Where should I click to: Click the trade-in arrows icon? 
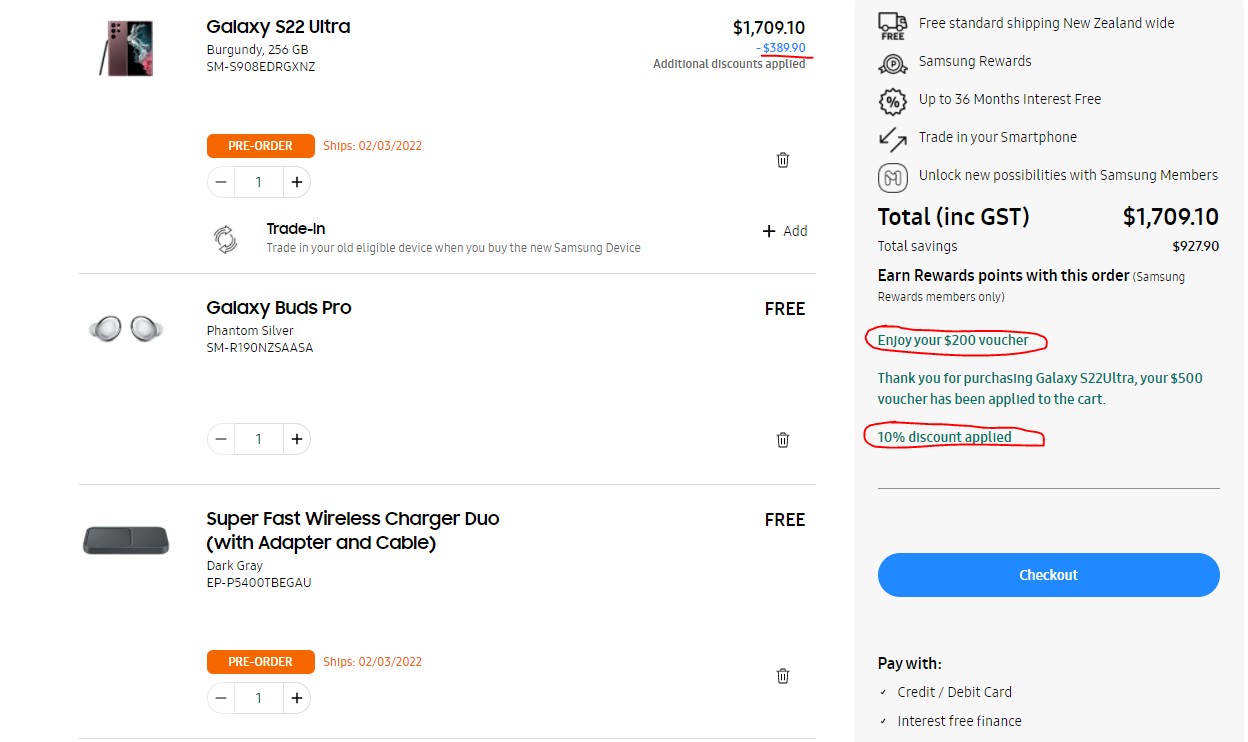893,139
